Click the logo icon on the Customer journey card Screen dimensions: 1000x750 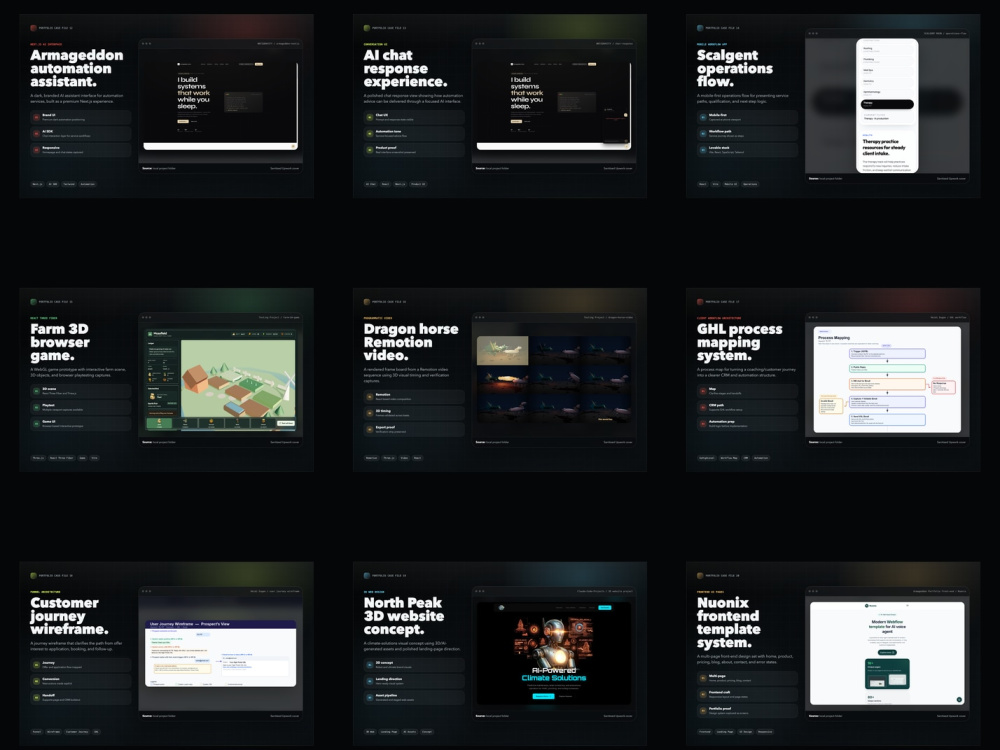[x=33, y=575]
